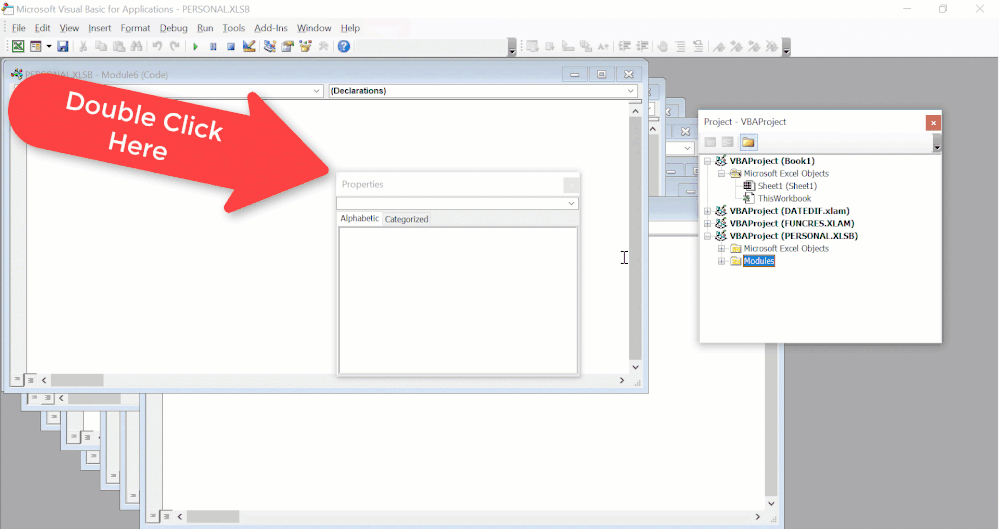Open the Insert UserForm dropdown arrow
This screenshot has width=999, height=529.
click(x=48, y=47)
